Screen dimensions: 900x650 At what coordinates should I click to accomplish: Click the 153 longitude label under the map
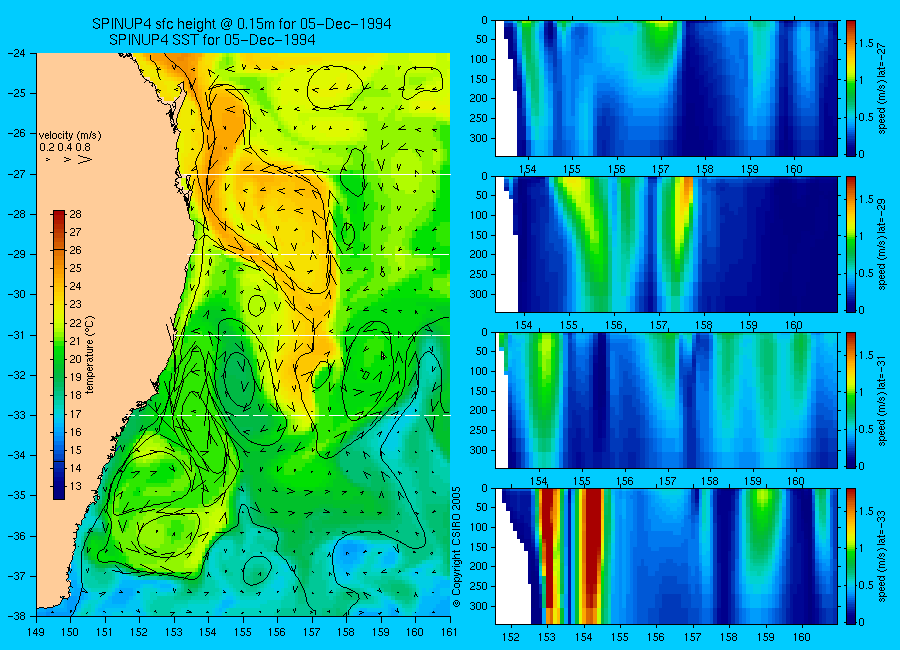tap(174, 632)
